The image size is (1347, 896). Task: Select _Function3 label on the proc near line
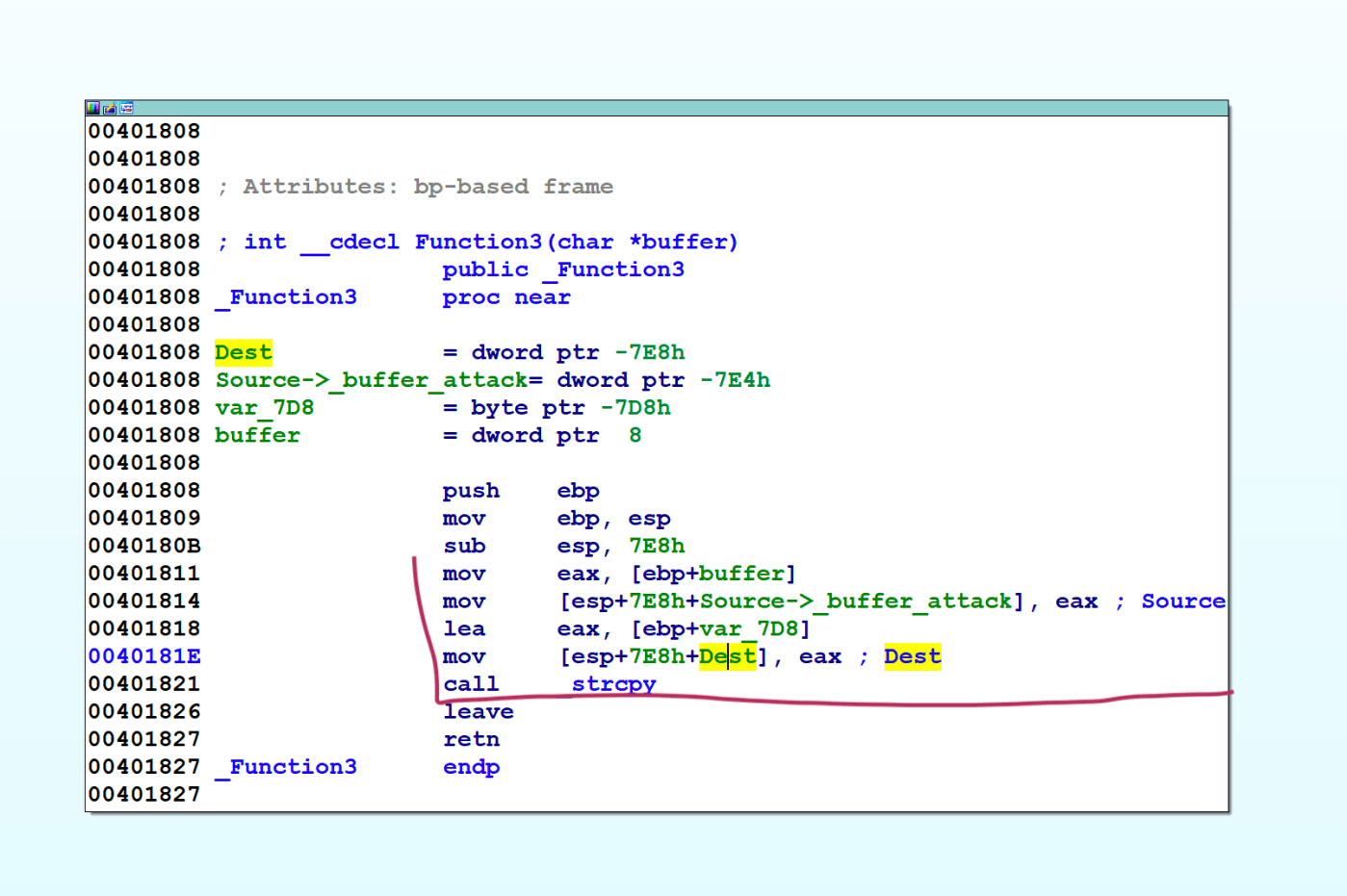[x=287, y=297]
